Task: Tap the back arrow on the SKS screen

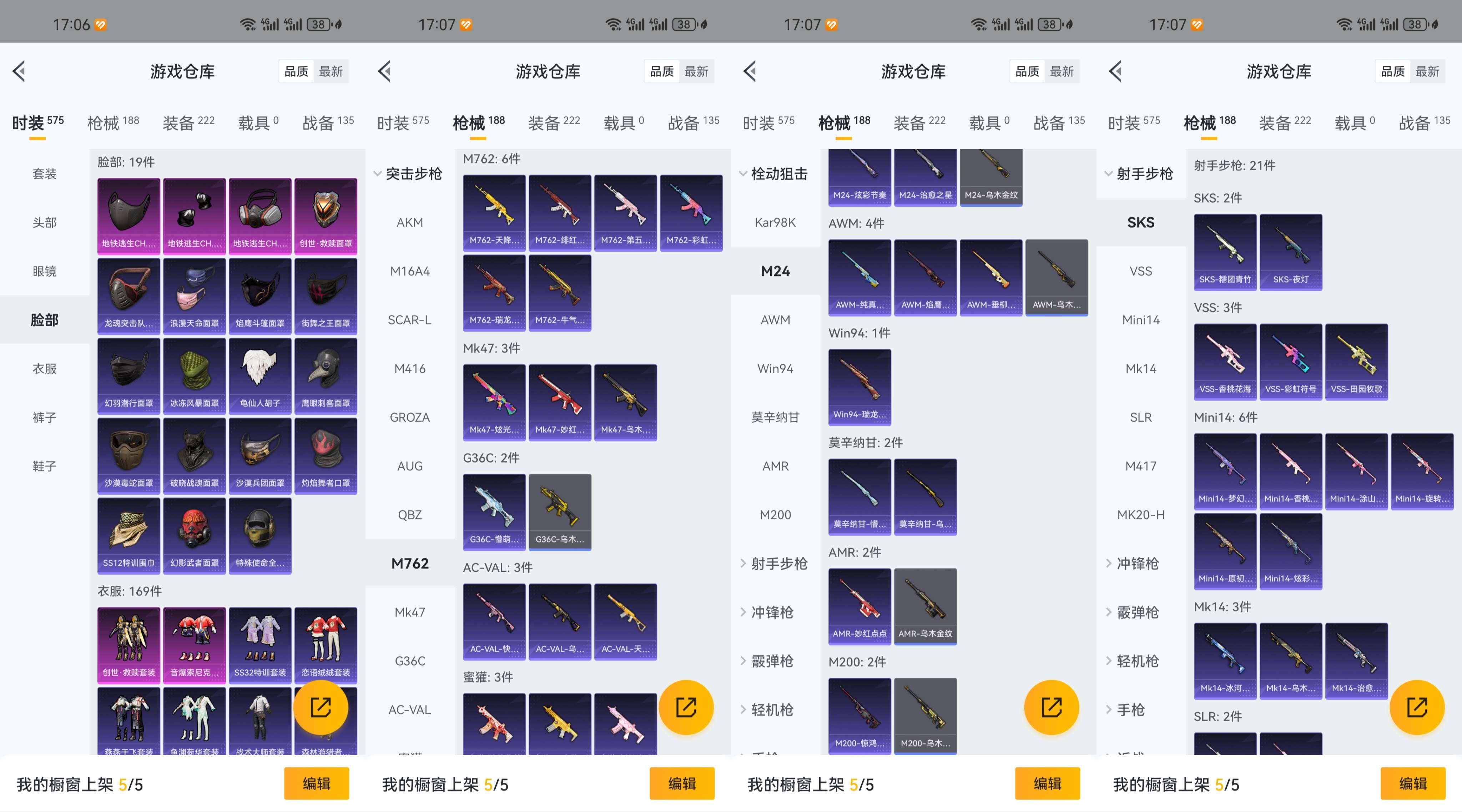Action: tap(1115, 71)
